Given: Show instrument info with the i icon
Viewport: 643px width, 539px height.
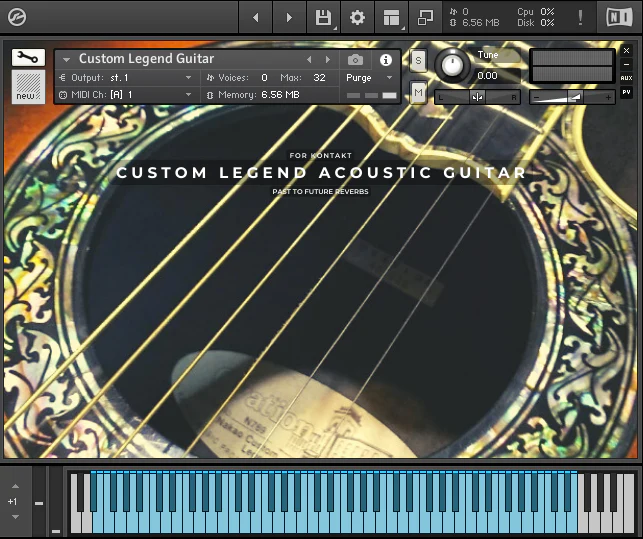Looking at the screenshot, I should tap(385, 60).
